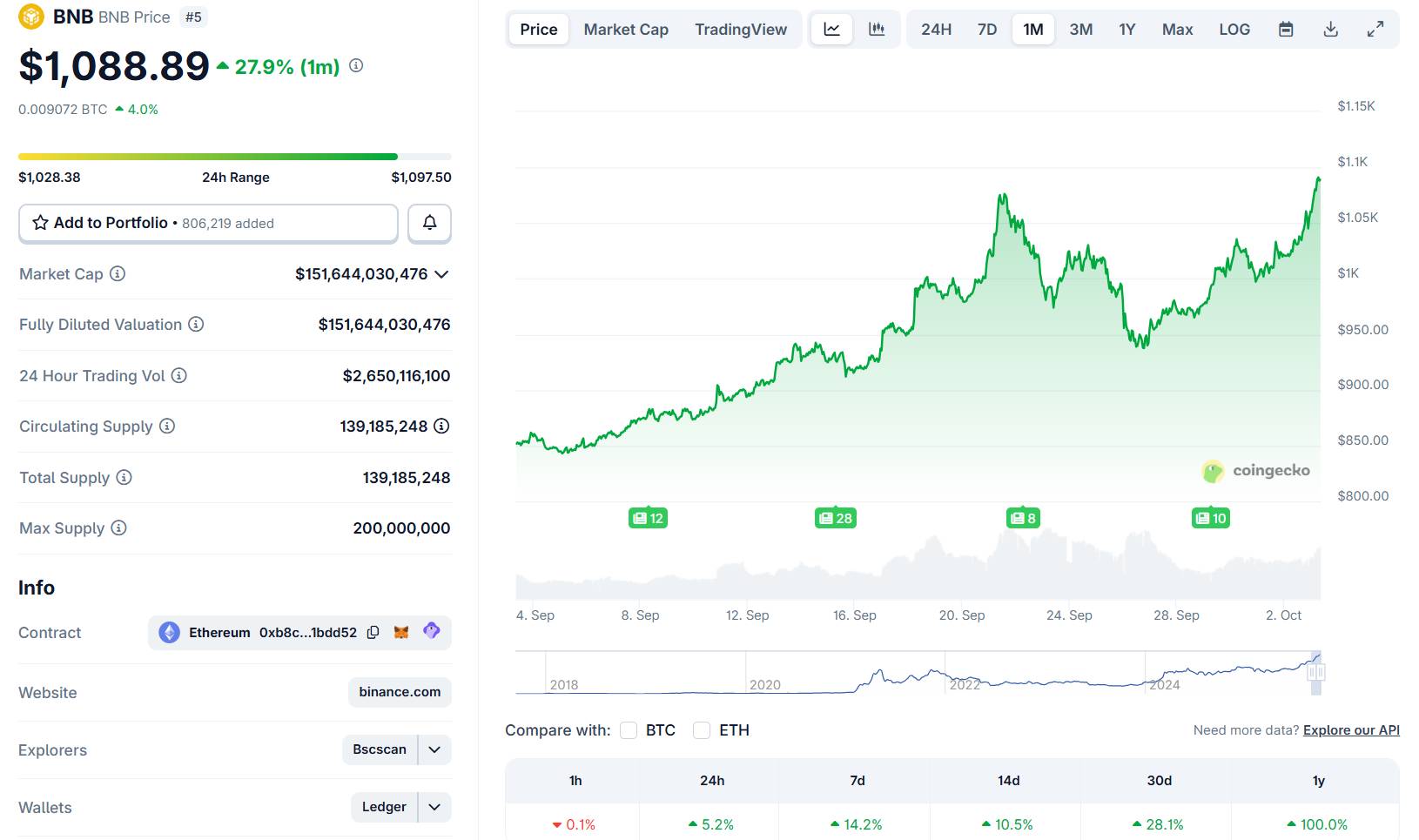Copy the Ethereum contract address
The width and height of the screenshot is (1419, 840).
373,633
